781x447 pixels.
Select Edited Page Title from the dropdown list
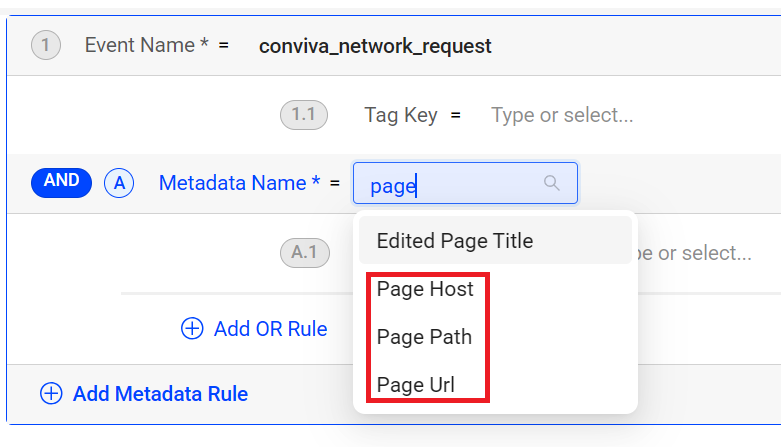point(454,241)
